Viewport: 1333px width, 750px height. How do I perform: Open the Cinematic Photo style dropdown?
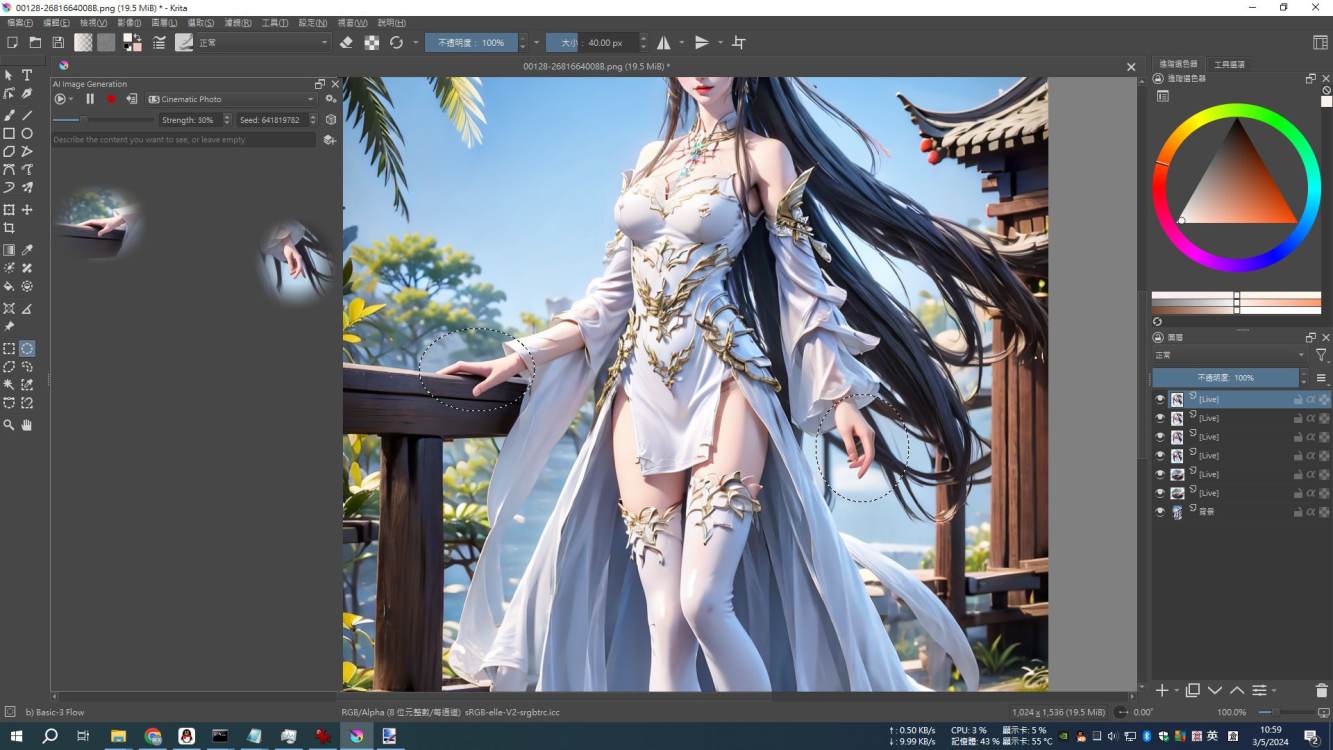click(231, 99)
